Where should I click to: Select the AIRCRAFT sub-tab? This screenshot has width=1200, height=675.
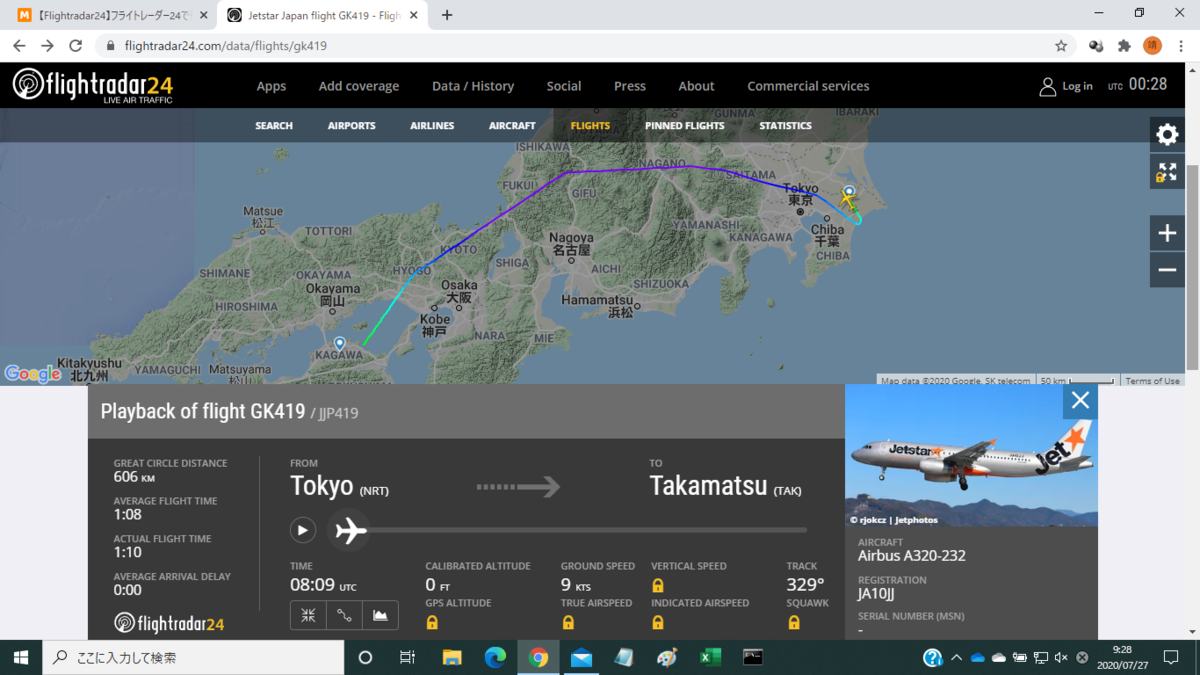coord(512,126)
